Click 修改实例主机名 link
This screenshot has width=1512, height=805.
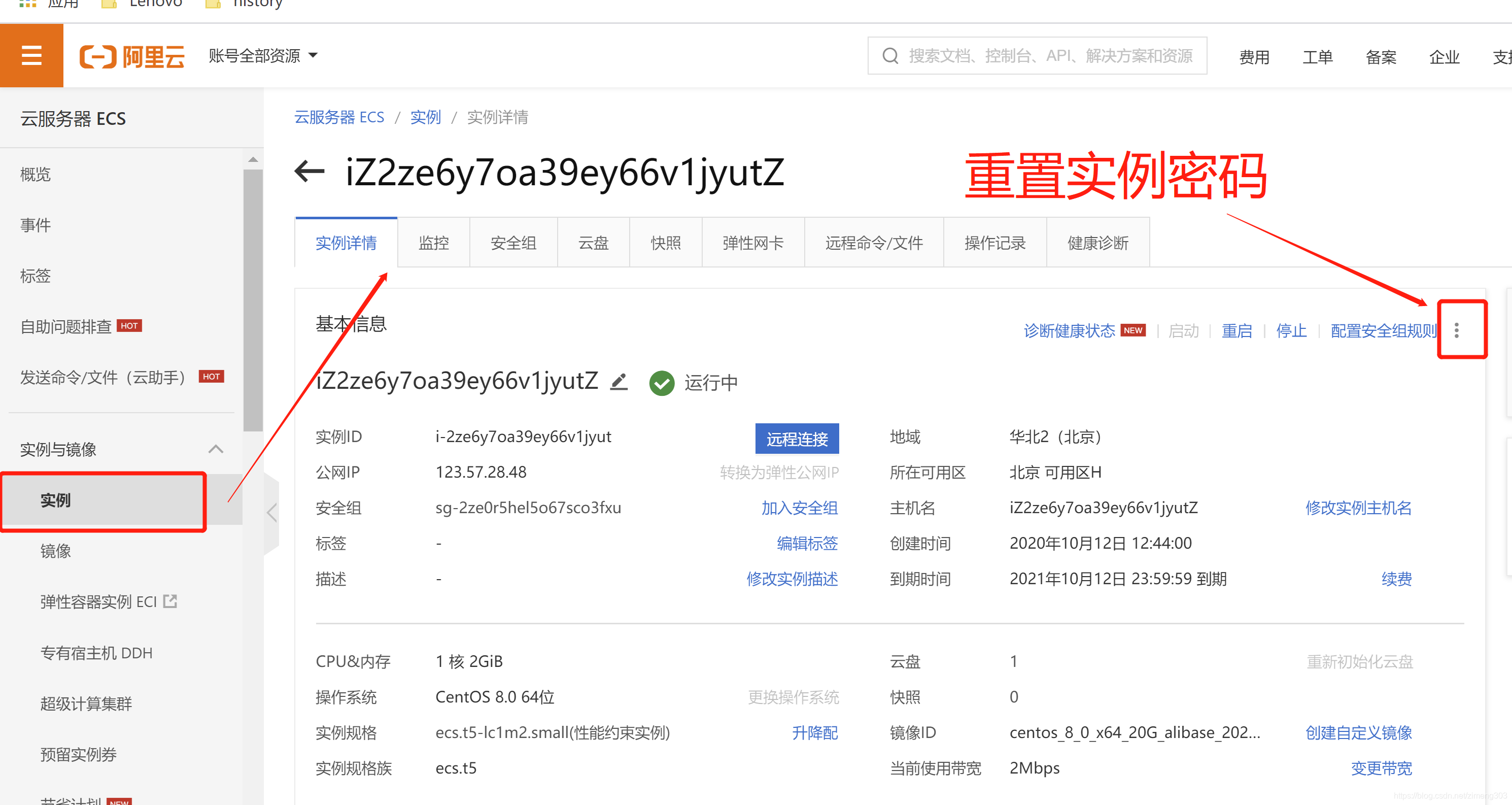point(1358,507)
